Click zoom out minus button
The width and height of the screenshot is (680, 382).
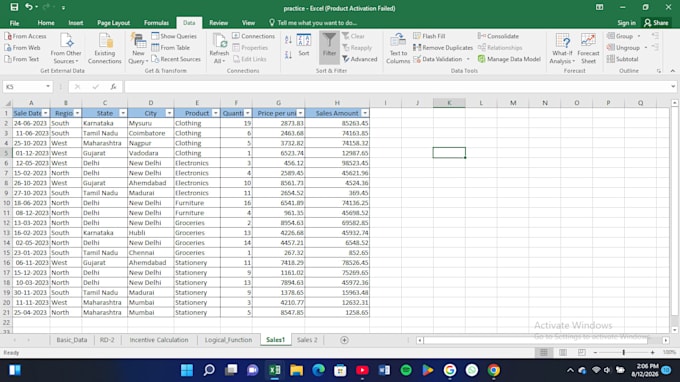click(x=595, y=353)
